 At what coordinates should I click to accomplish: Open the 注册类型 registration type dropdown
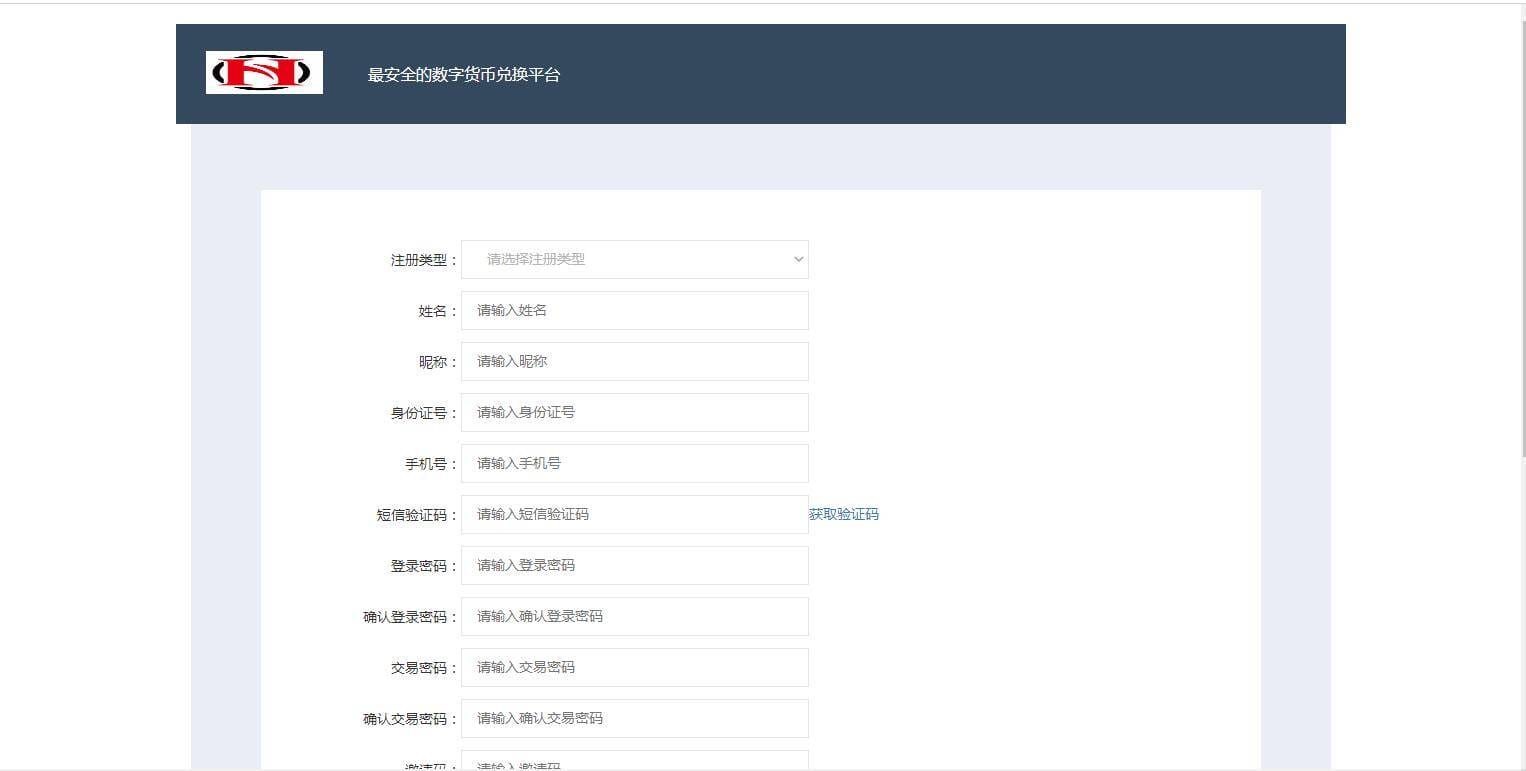(x=634, y=259)
